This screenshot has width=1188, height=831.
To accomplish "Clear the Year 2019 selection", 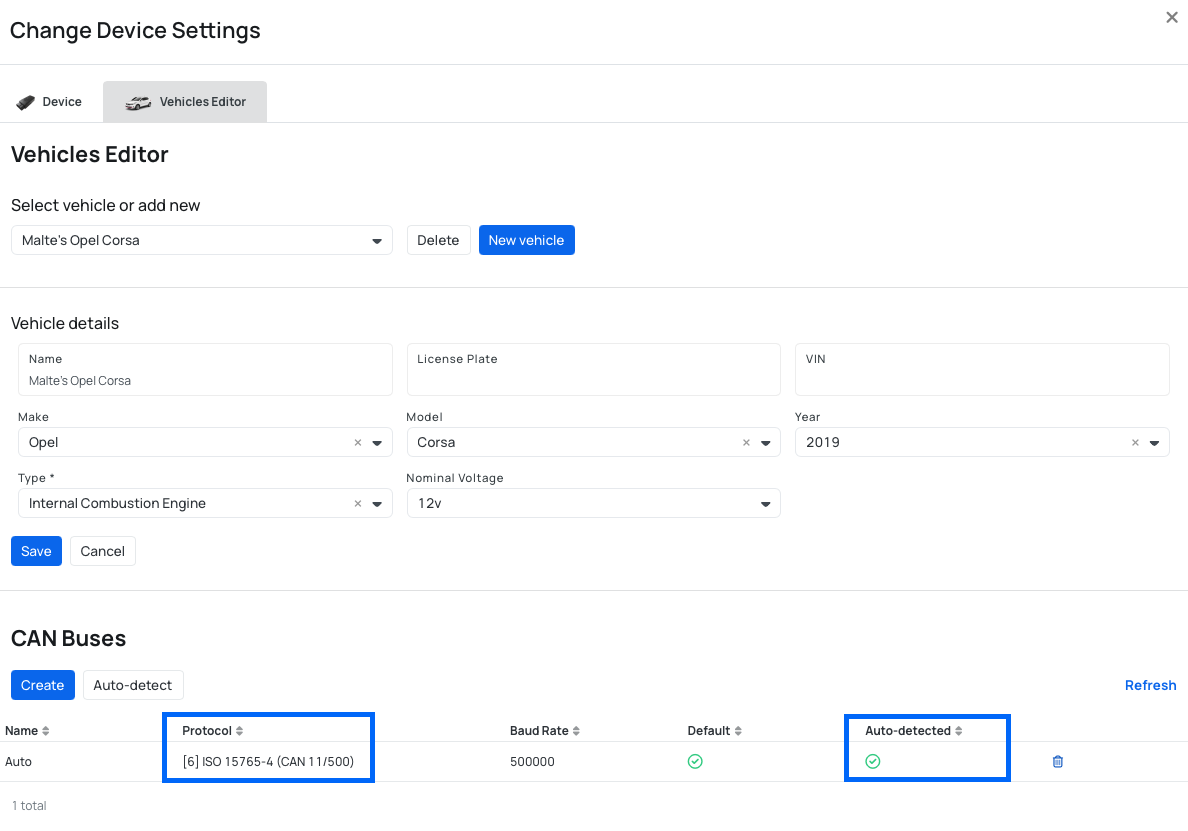I will [x=1135, y=443].
